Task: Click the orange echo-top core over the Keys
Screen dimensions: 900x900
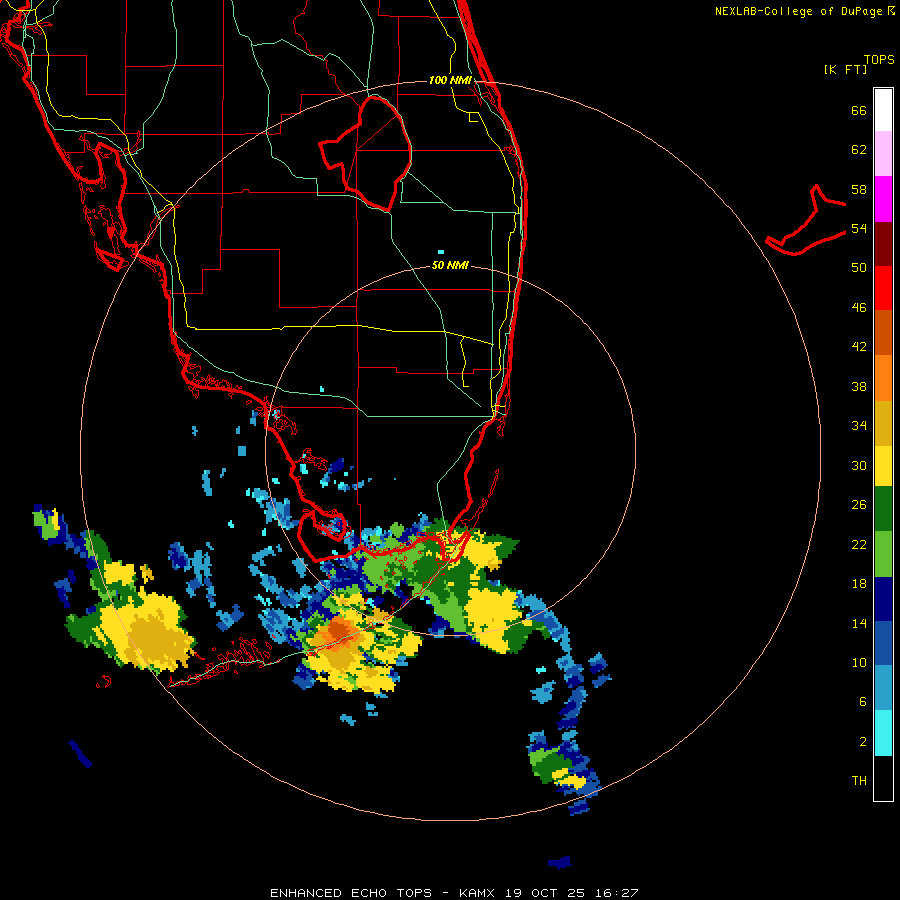Action: coord(339,631)
